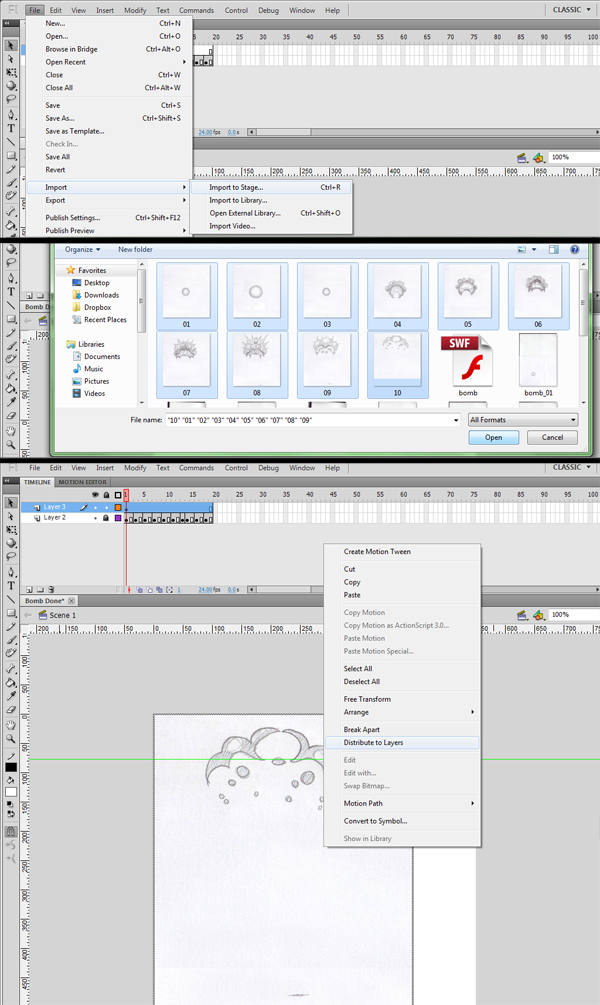Click the Dropbox folder icon in Favorites
600x1005 pixels.
click(x=77, y=308)
